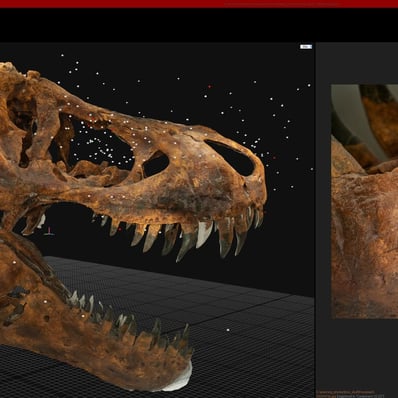Click the empty dark area above the reference photo
Image resolution: width=398 pixels, height=398 pixels.
point(357,63)
